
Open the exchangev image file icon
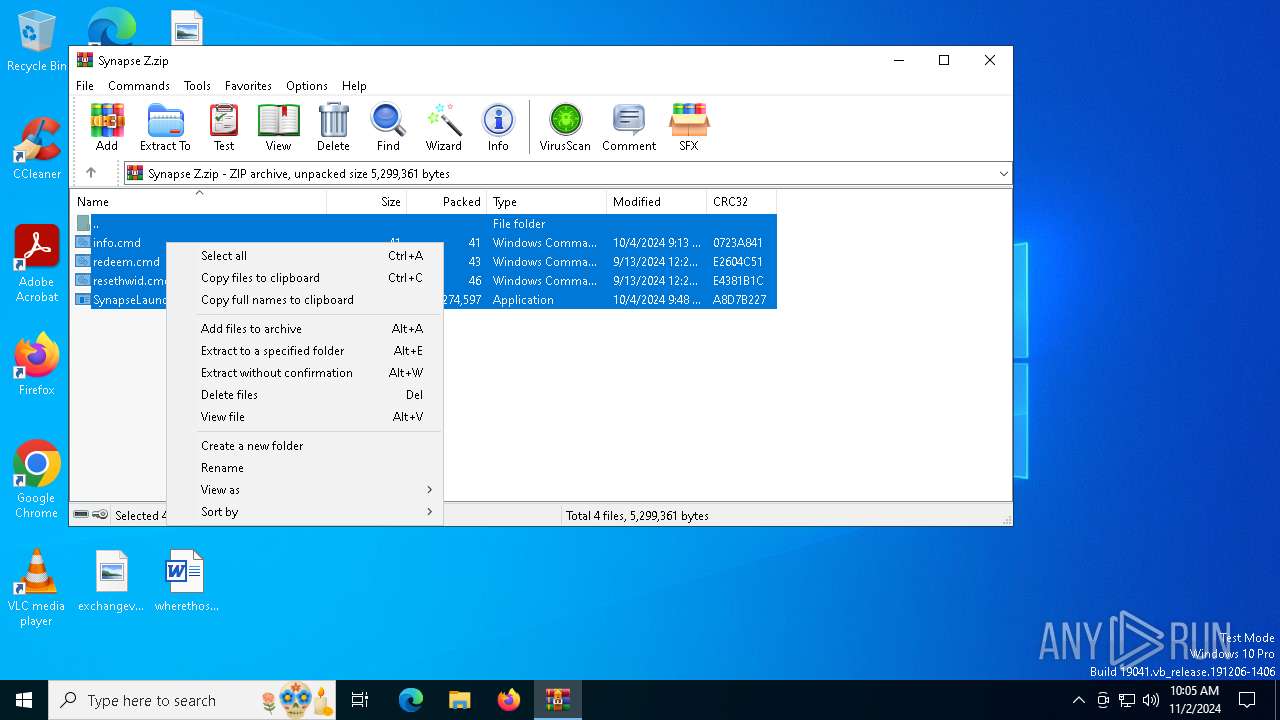(111, 581)
